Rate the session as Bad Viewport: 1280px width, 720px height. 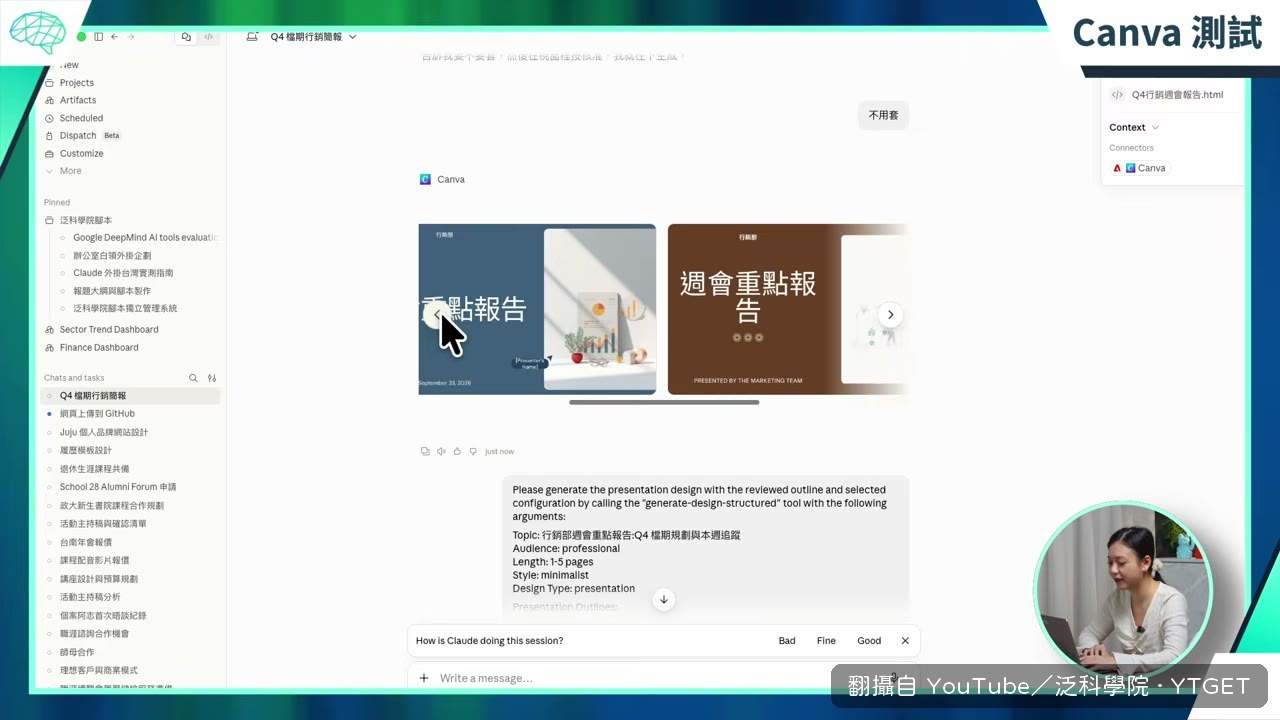[x=787, y=641]
